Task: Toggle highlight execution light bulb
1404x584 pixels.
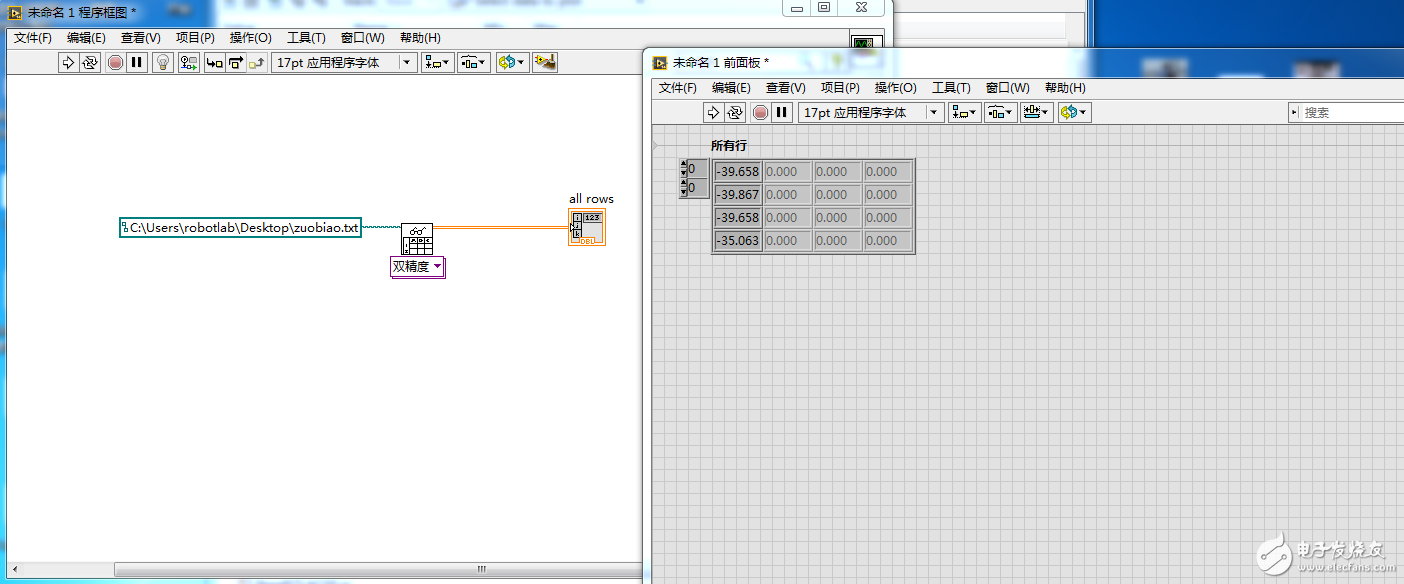Action: tap(162, 62)
